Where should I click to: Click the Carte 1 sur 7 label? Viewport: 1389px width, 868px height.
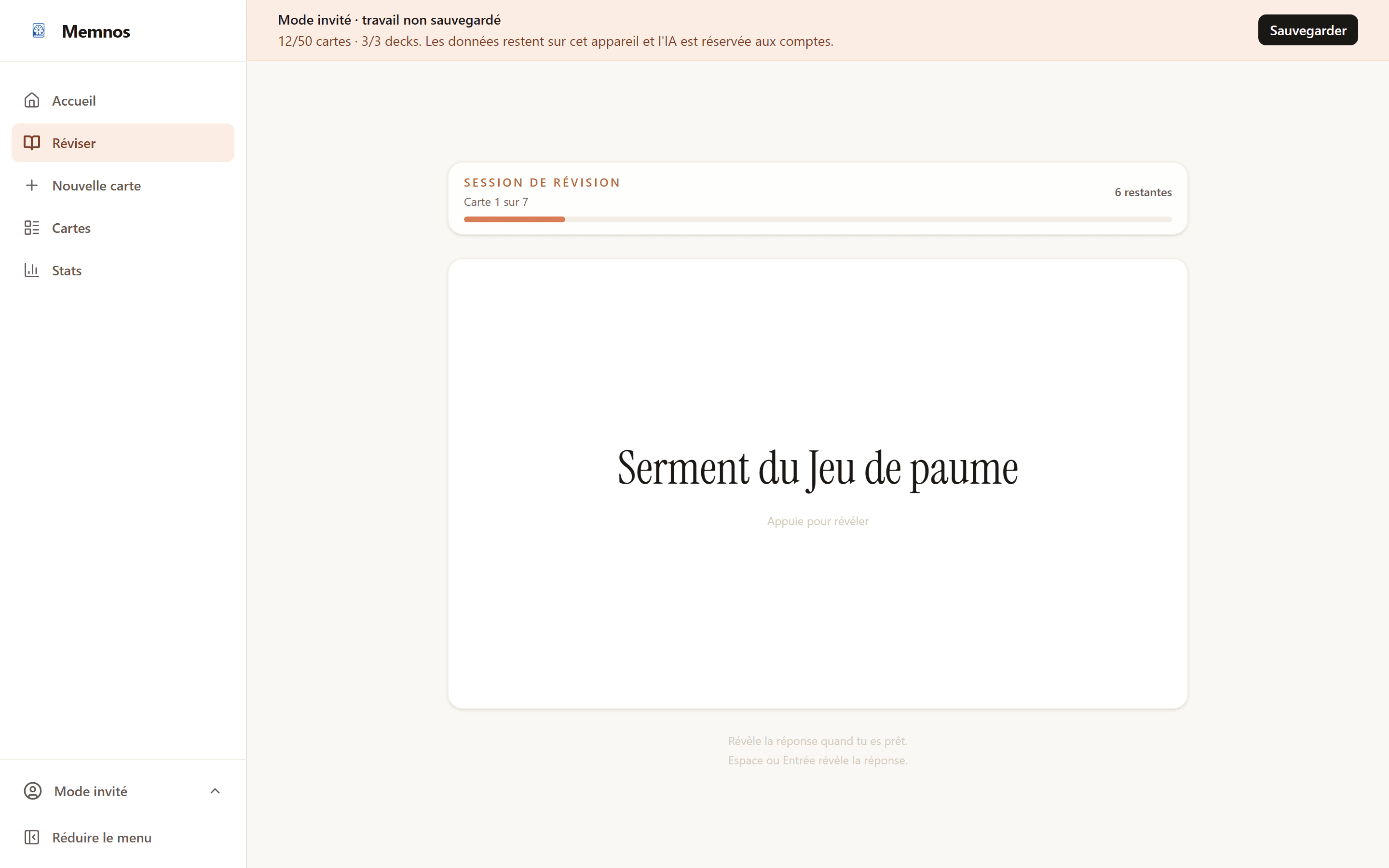click(x=496, y=202)
